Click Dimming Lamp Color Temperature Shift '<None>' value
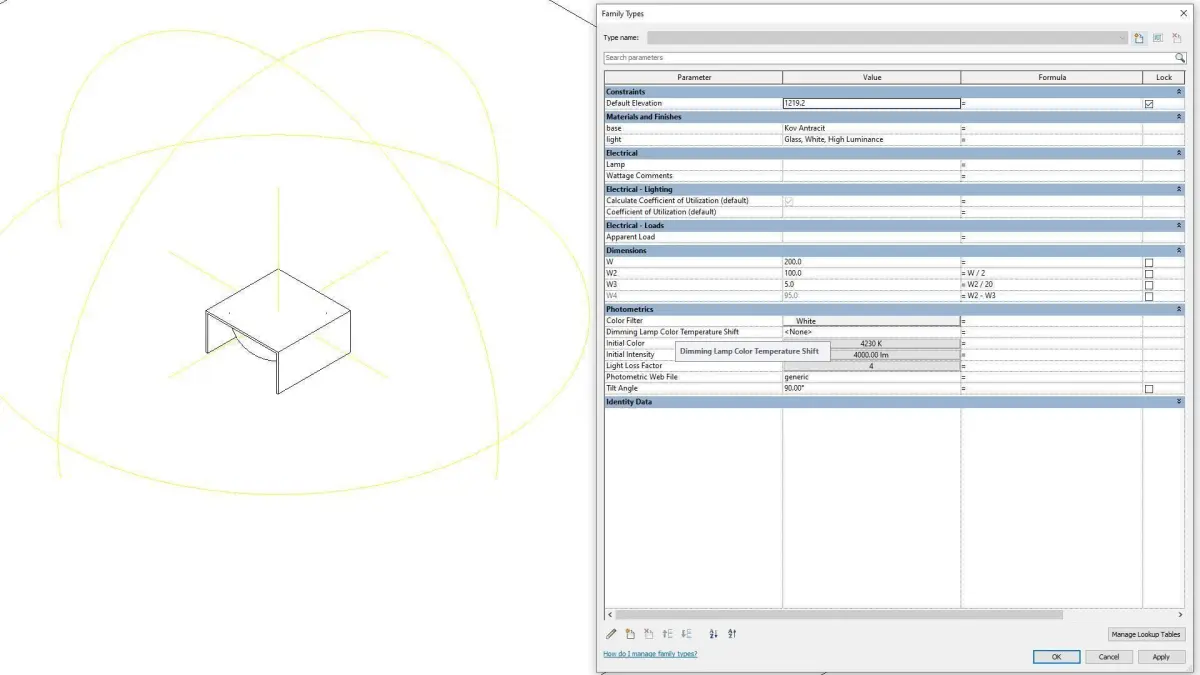 798,332
